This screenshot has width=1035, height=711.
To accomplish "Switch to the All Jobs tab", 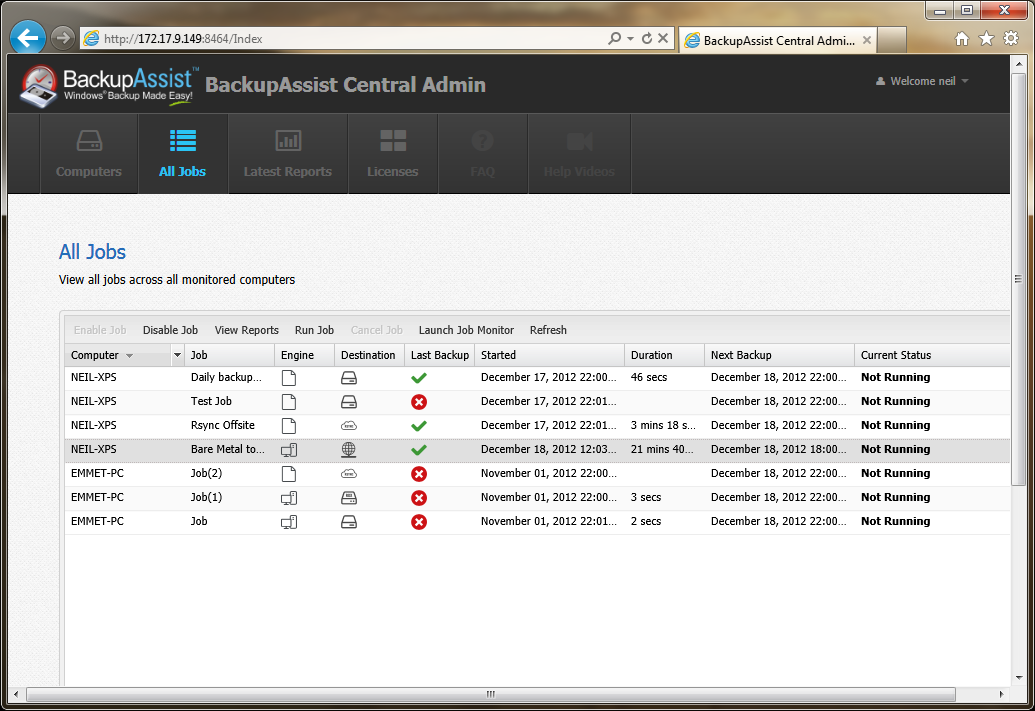I will (x=183, y=154).
